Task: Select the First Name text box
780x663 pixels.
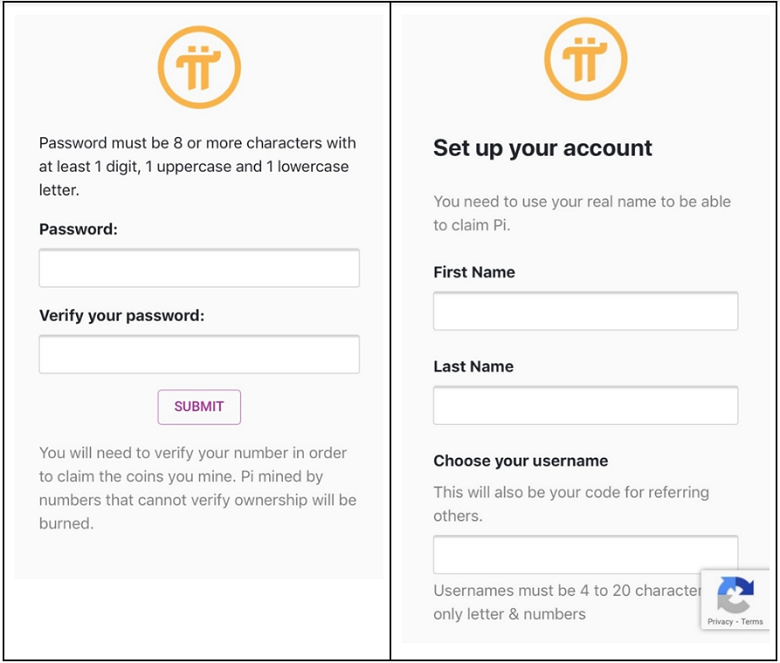Action: pos(585,312)
